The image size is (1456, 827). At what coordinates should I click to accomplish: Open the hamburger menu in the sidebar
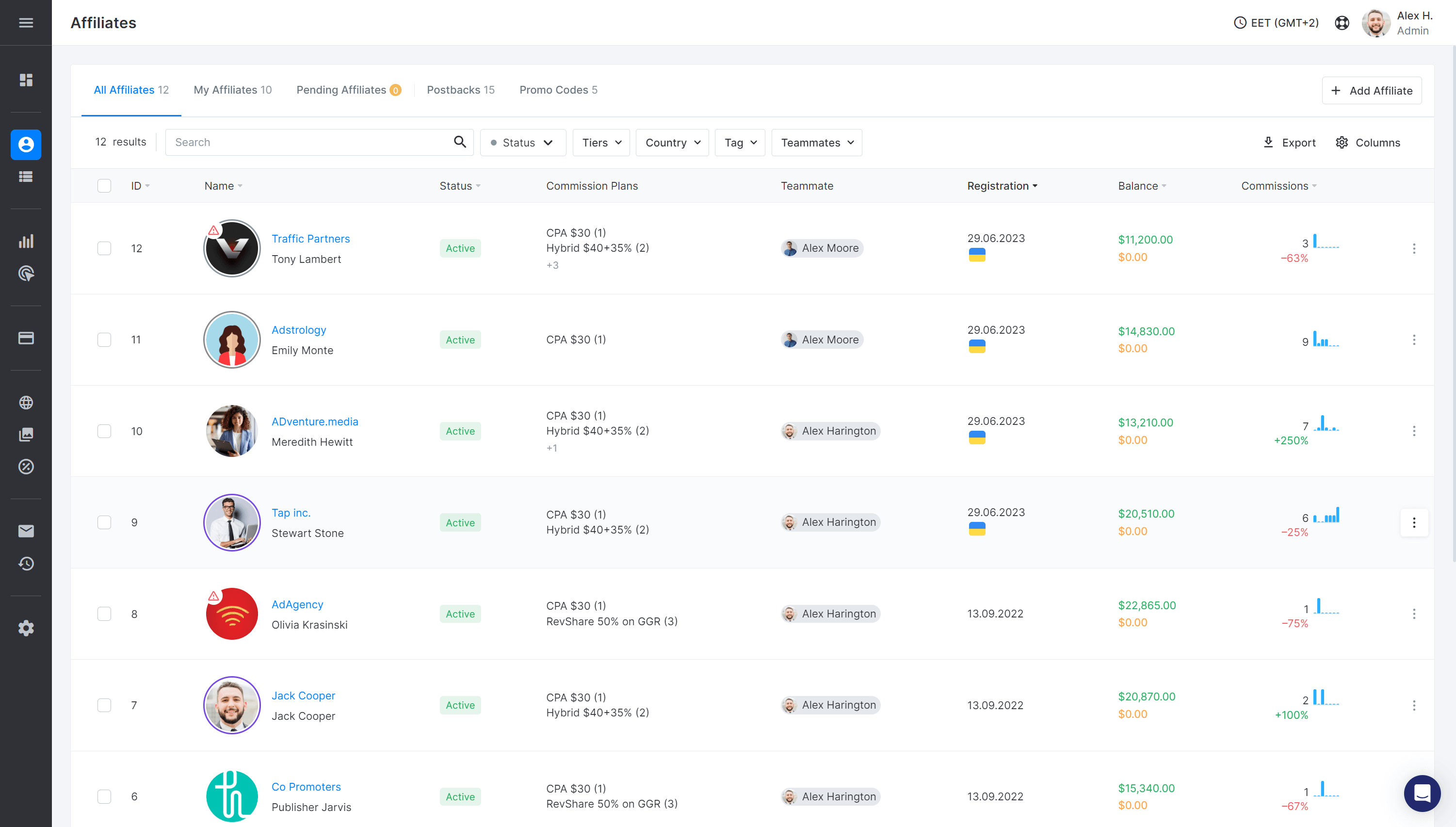[26, 23]
